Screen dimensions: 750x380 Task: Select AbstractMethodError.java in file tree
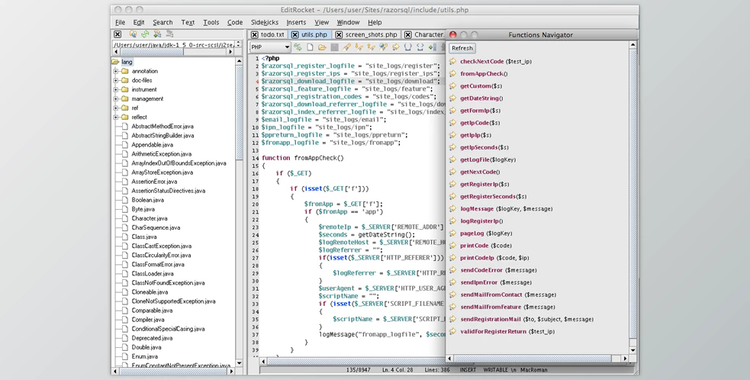162,126
